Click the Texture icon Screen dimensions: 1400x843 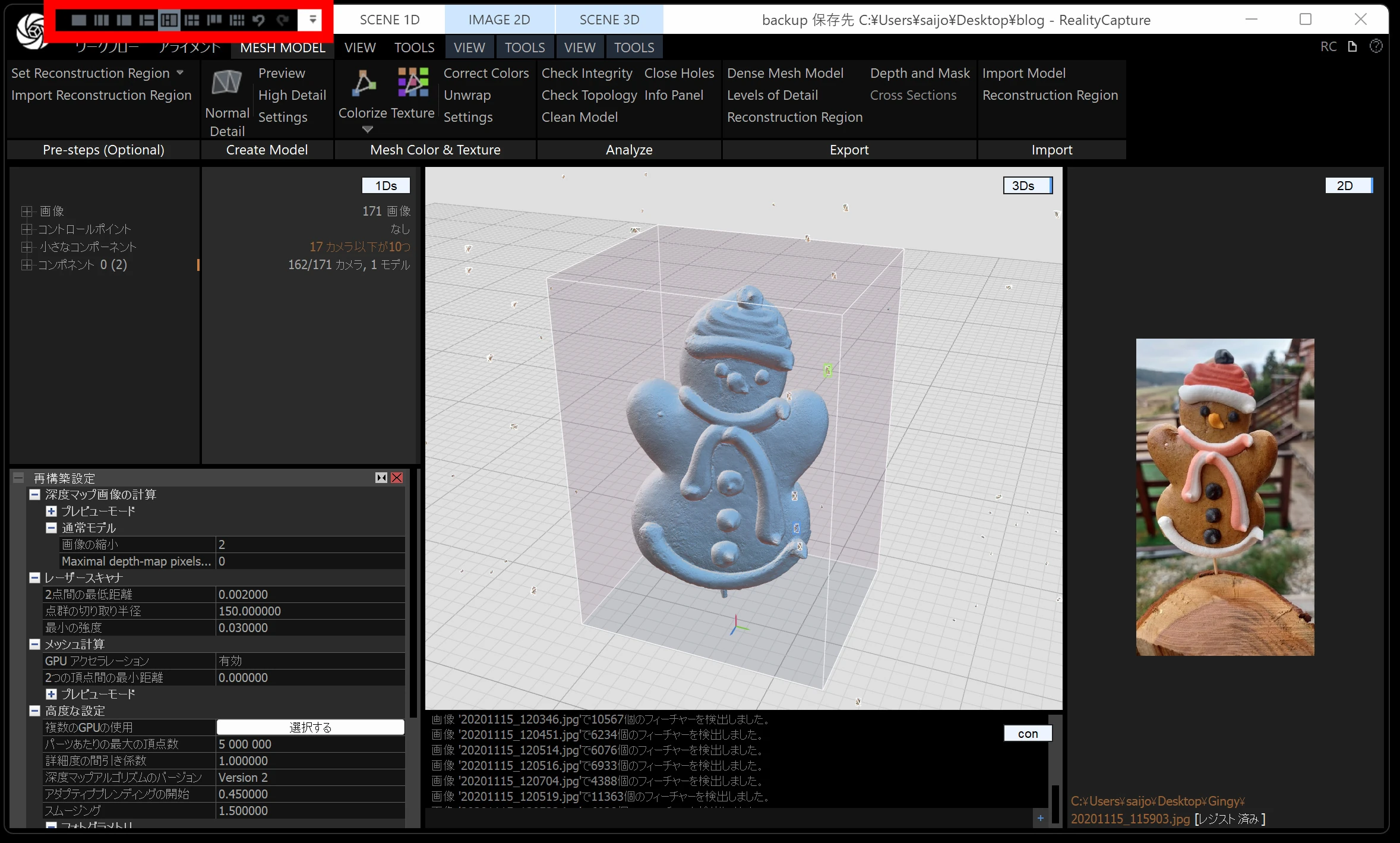coord(413,82)
